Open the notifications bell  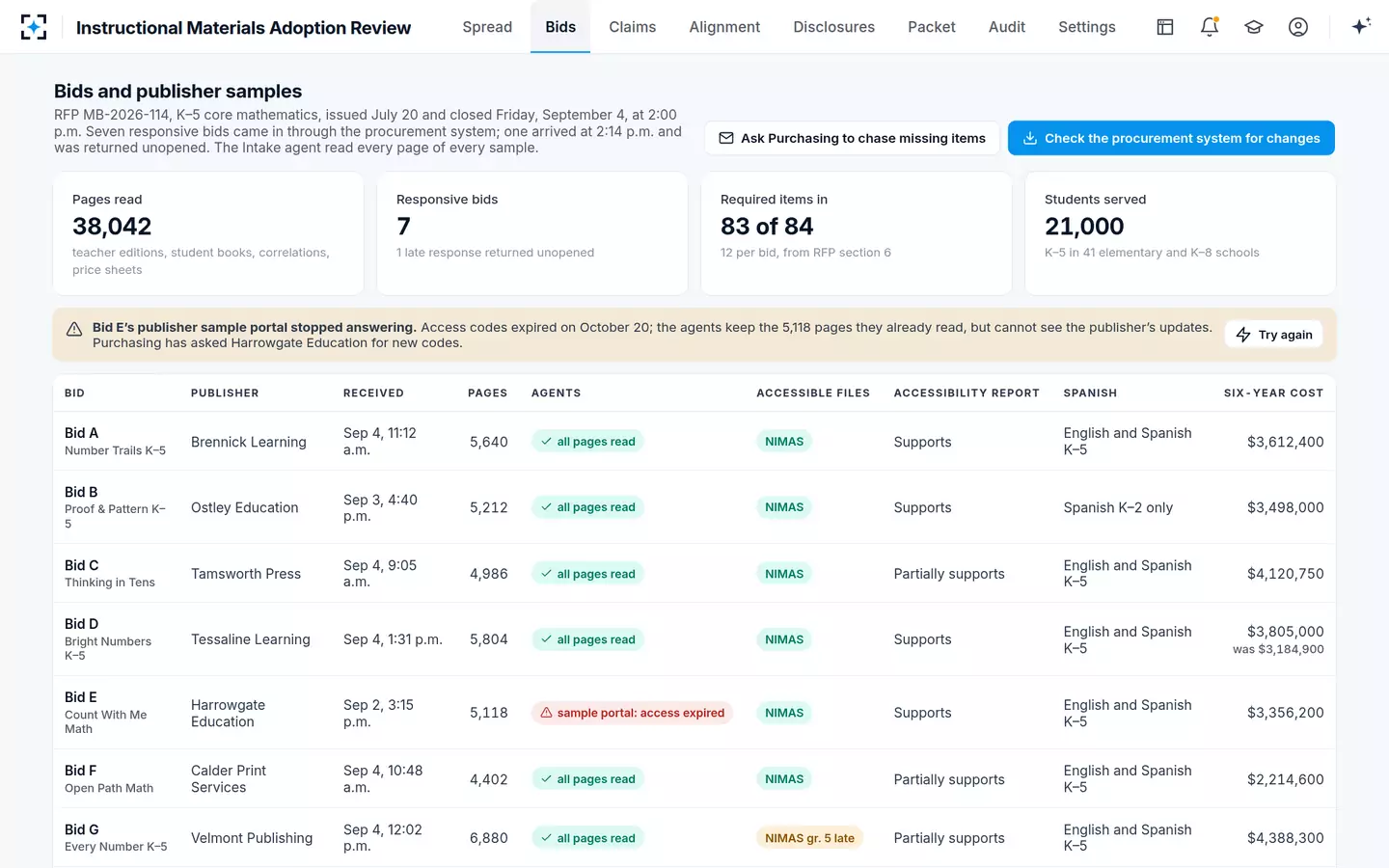(x=1210, y=27)
